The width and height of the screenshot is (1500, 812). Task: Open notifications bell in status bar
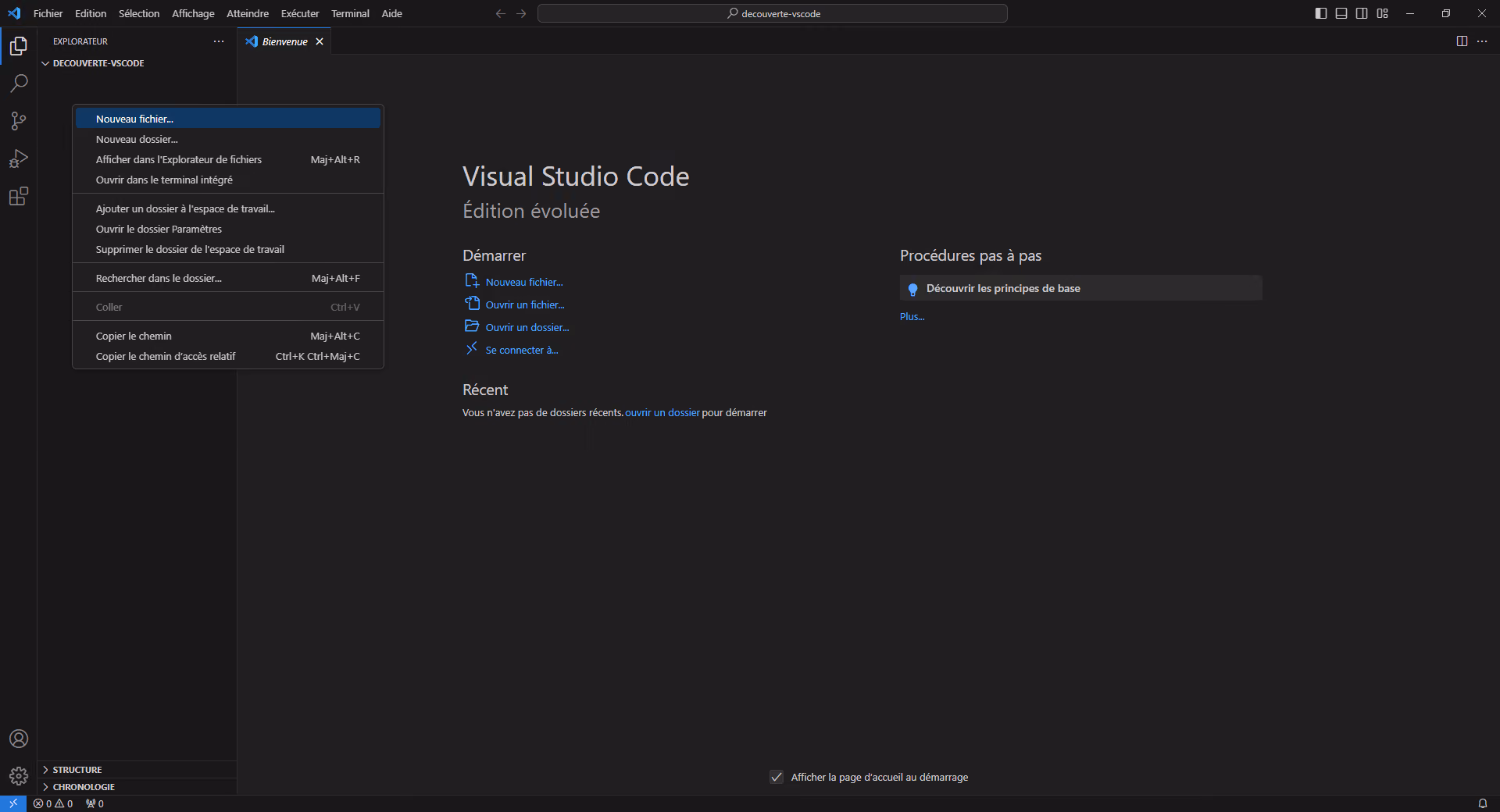tap(1482, 803)
